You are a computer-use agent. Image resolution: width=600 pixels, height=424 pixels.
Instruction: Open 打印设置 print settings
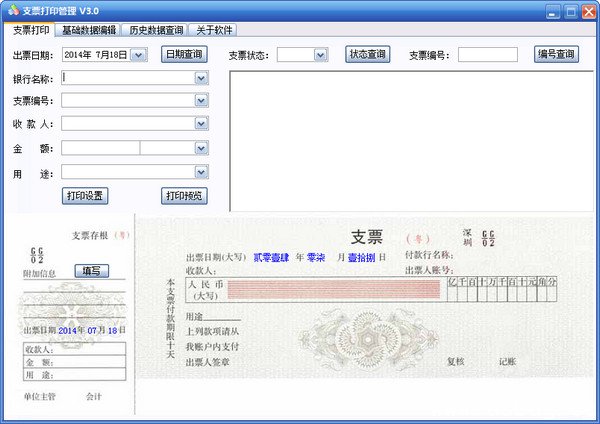(85, 195)
